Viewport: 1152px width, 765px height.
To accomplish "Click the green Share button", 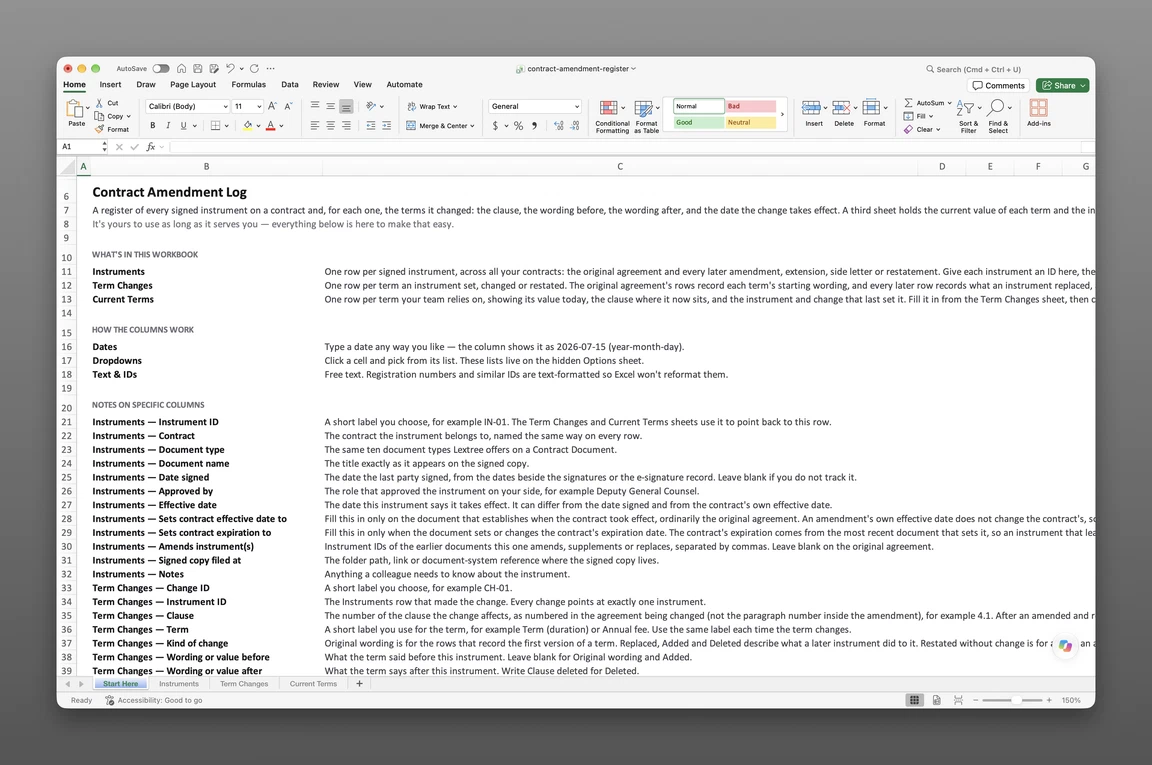I will point(1062,85).
